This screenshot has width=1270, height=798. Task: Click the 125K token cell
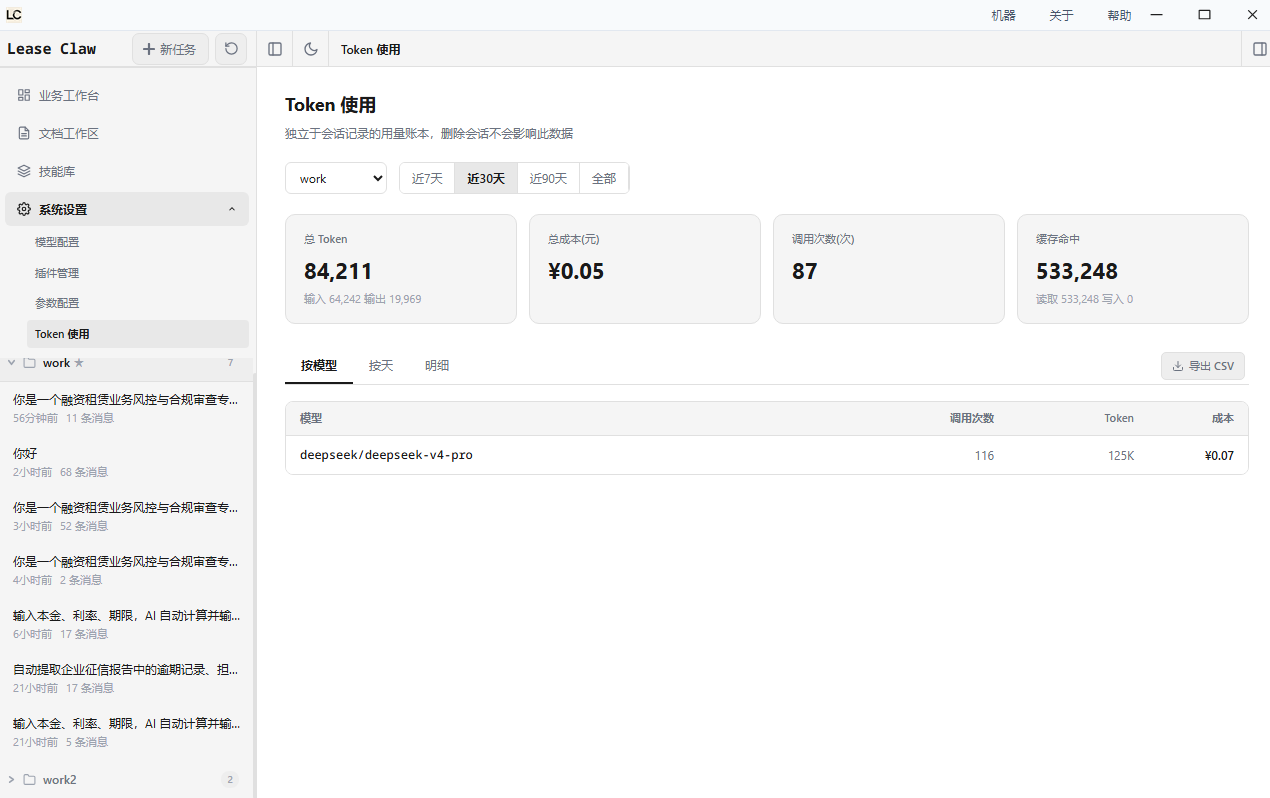click(1119, 455)
